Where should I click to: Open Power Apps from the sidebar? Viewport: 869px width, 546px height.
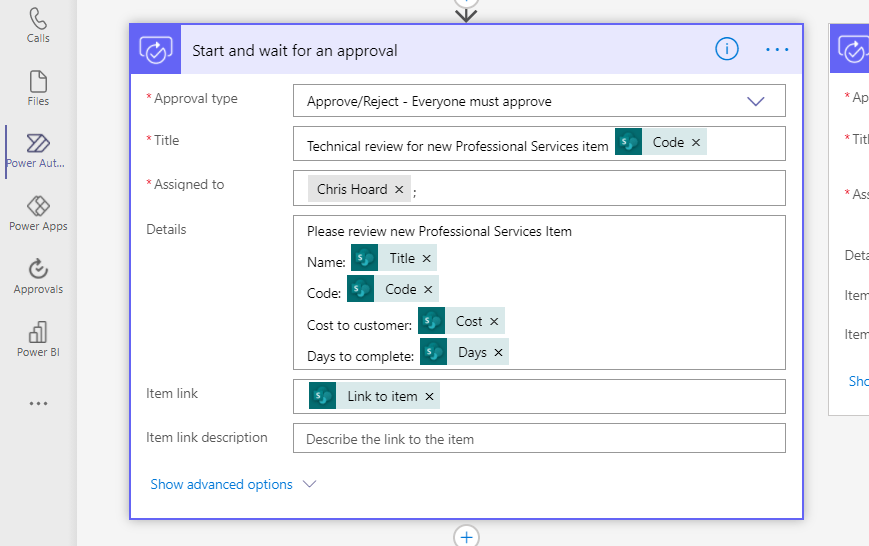coord(38,213)
